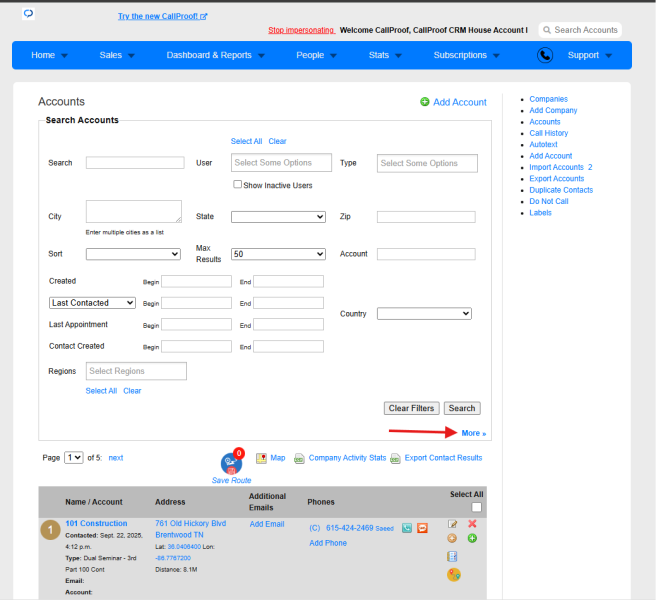Viewport: 656px width, 600px height.
Task: Click Call History in the sidebar
Action: (548, 133)
